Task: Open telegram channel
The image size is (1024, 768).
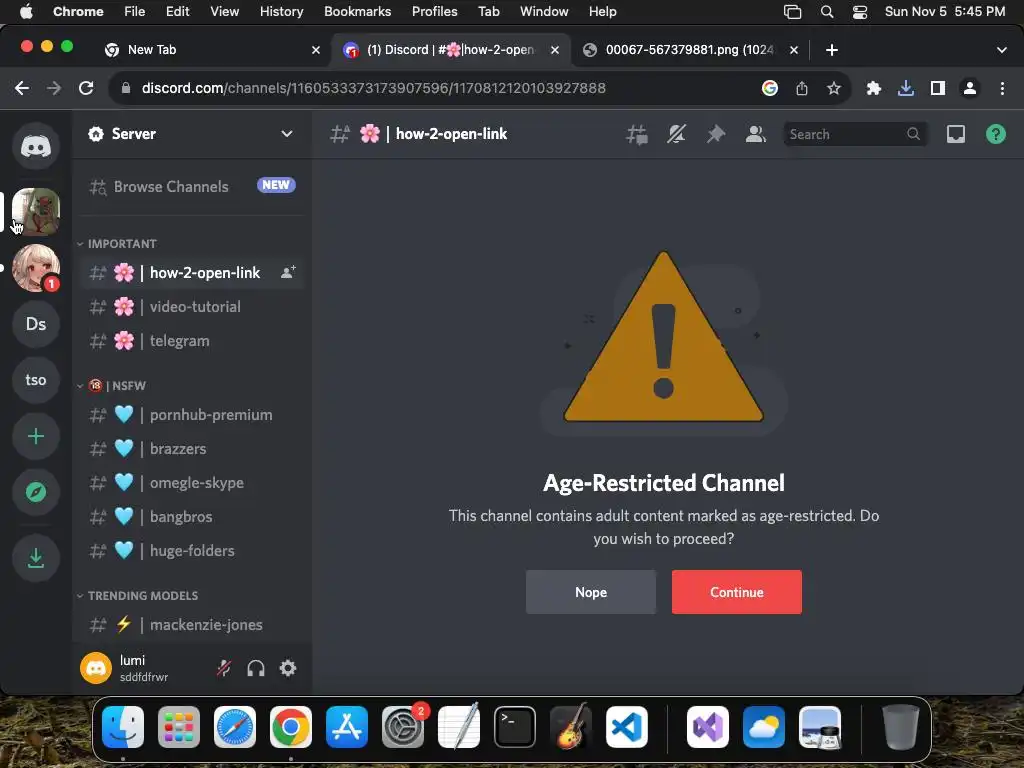Action: (x=191, y=341)
